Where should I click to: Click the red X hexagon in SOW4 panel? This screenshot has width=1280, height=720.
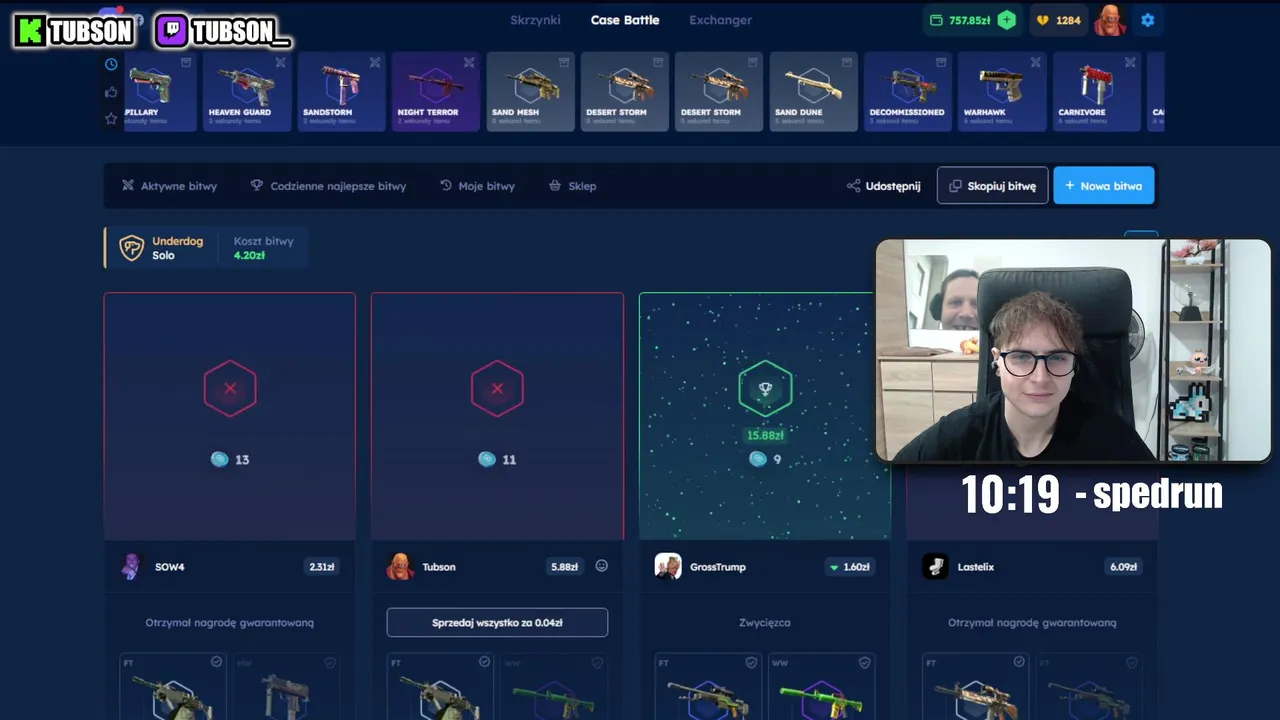(x=230, y=388)
